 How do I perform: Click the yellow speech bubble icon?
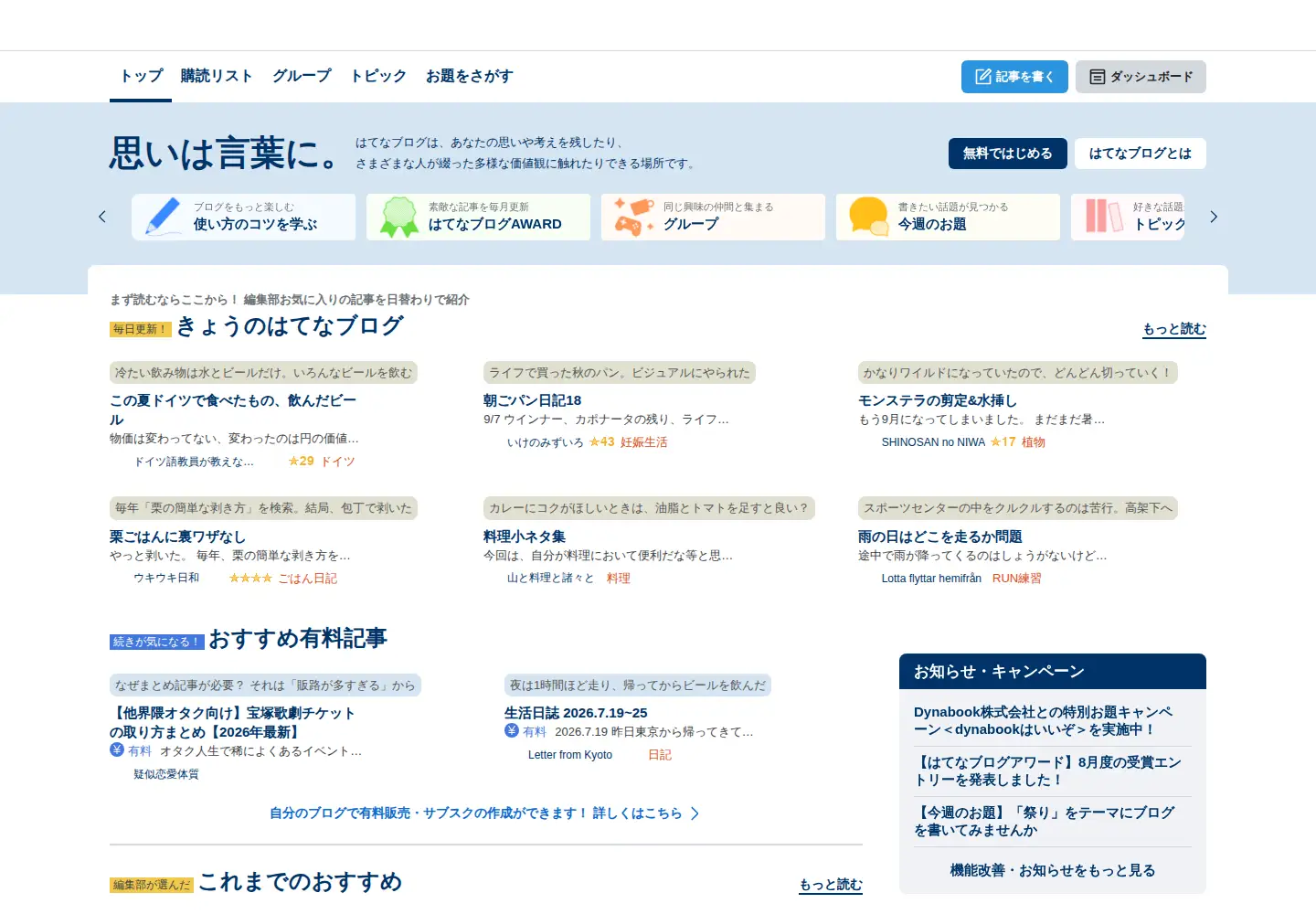tap(868, 217)
